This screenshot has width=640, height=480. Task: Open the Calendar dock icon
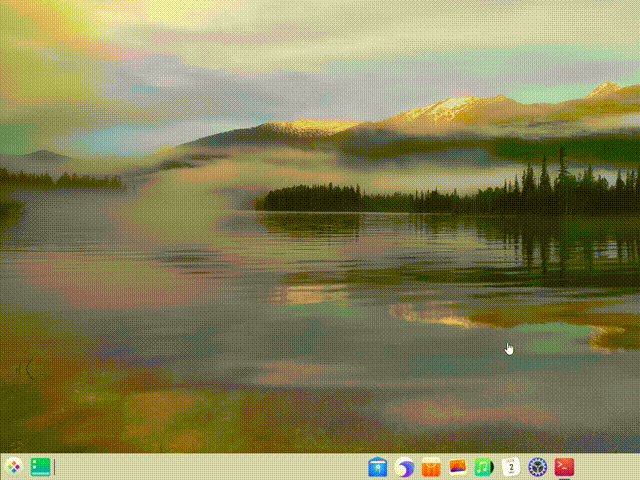[511, 467]
